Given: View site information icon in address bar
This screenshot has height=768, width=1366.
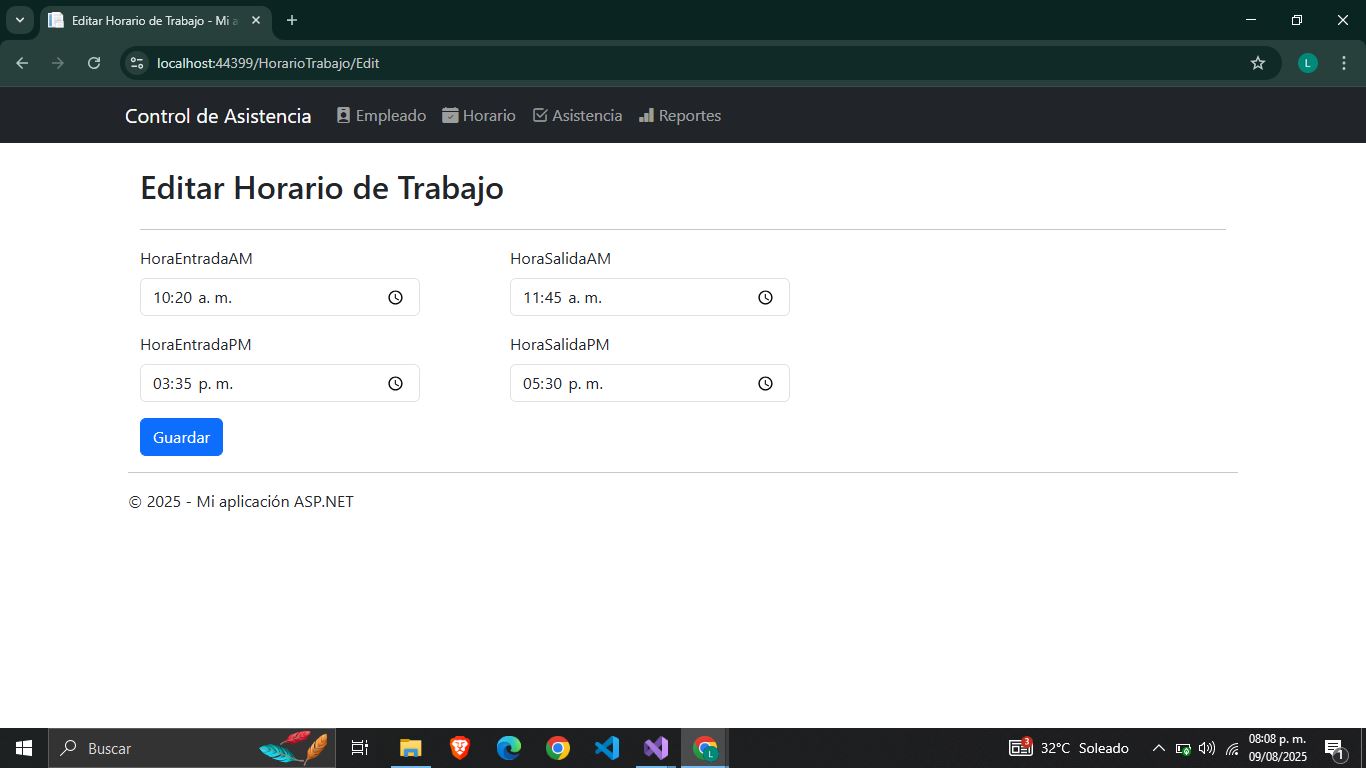Looking at the screenshot, I should tap(138, 63).
